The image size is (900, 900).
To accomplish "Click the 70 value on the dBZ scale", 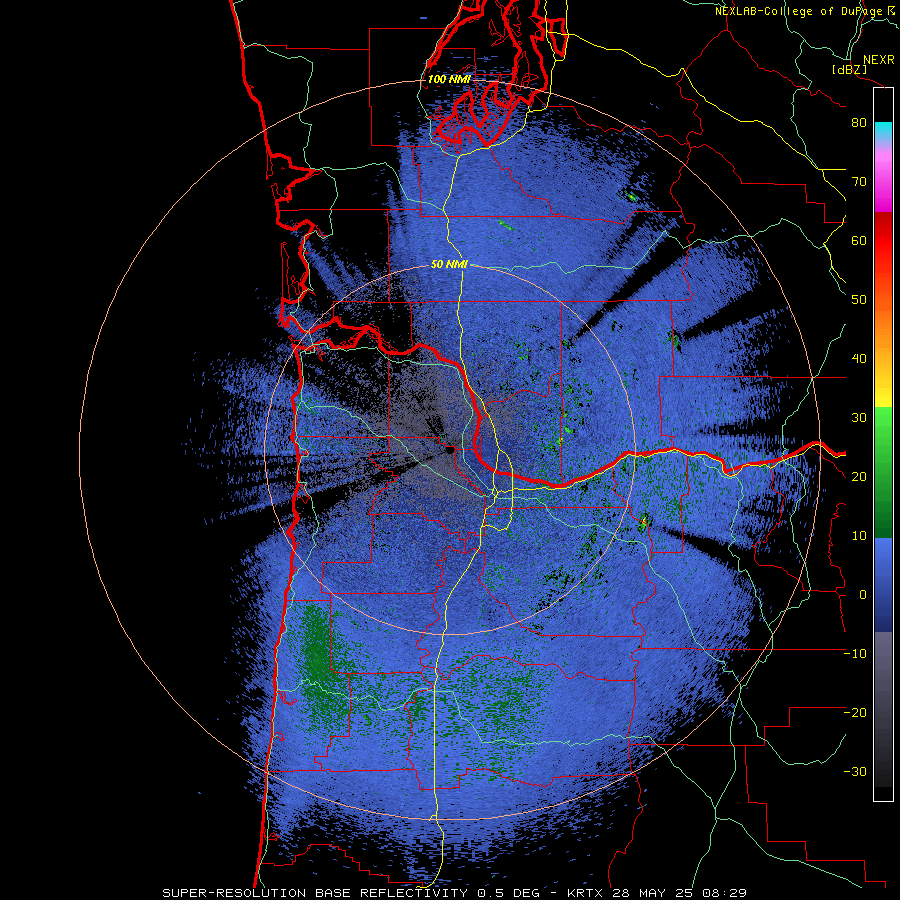I will 859,182.
